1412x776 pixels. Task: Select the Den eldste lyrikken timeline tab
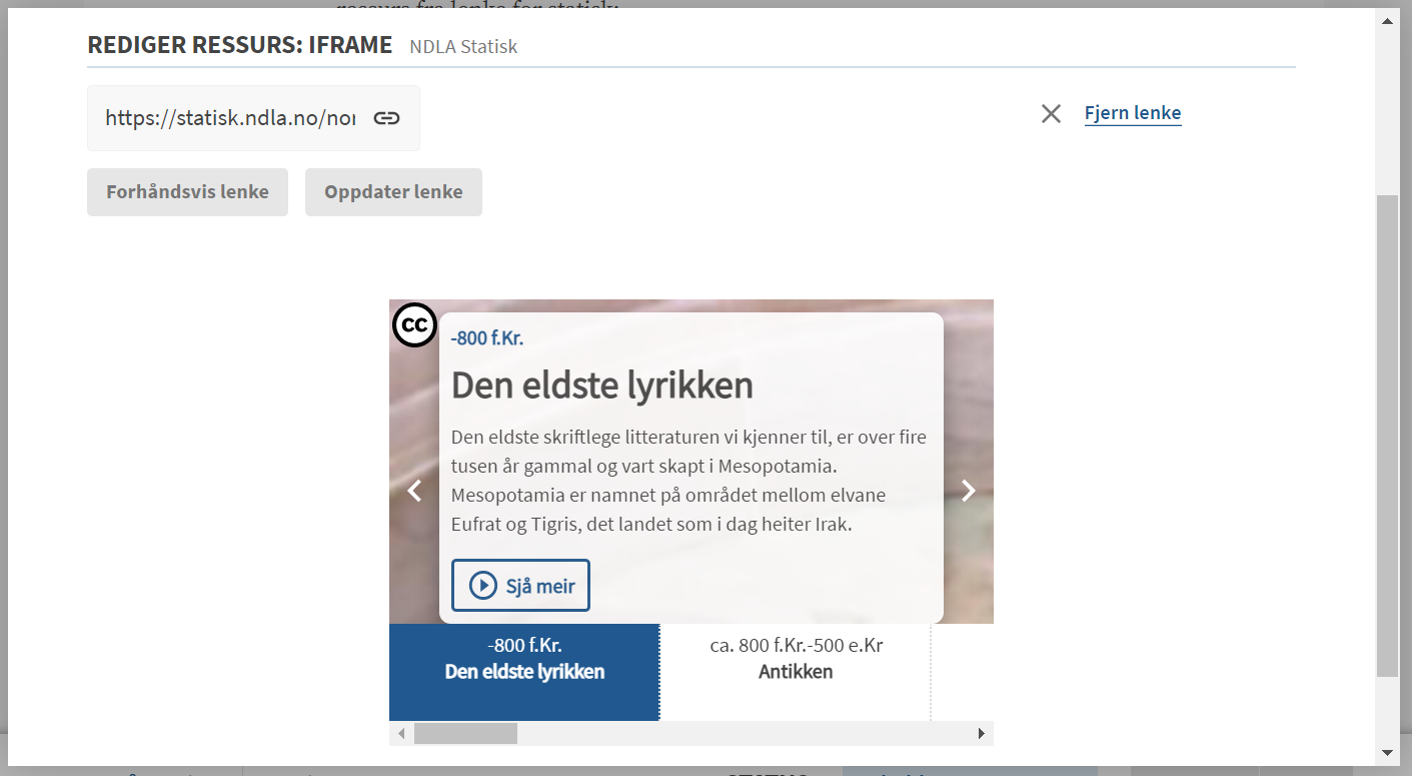pyautogui.click(x=524, y=672)
